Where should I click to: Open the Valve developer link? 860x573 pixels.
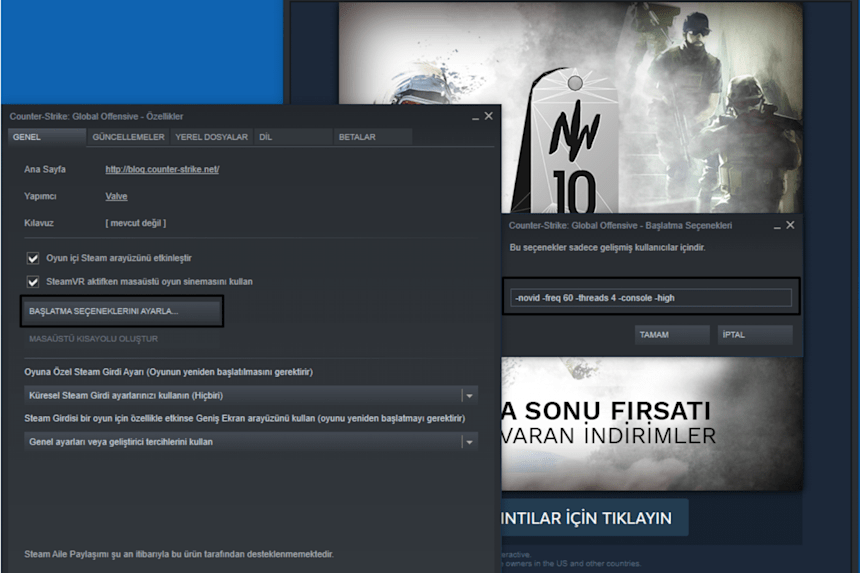(x=116, y=196)
